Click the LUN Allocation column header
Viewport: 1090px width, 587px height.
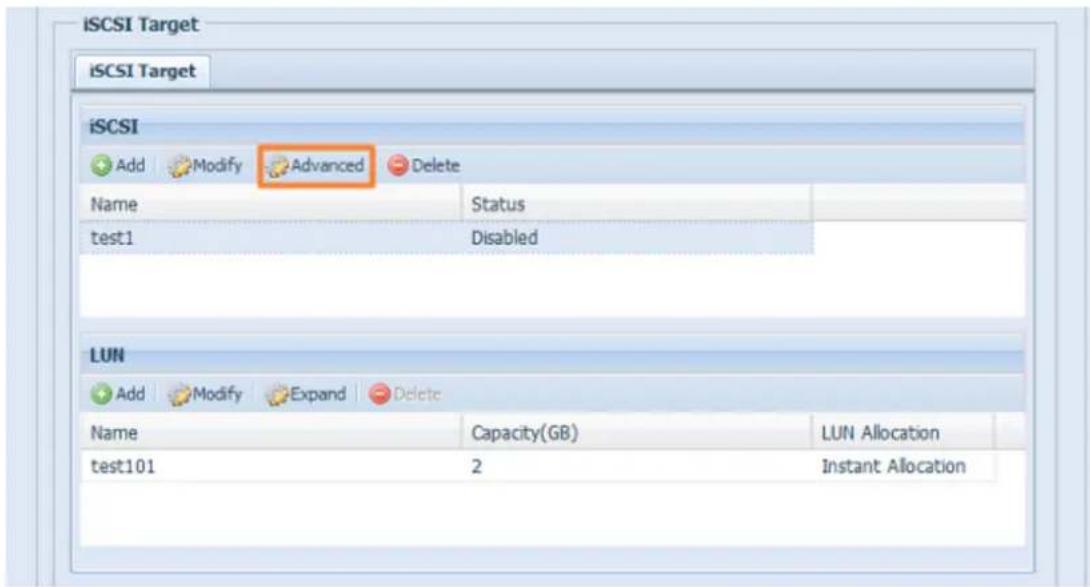878,433
